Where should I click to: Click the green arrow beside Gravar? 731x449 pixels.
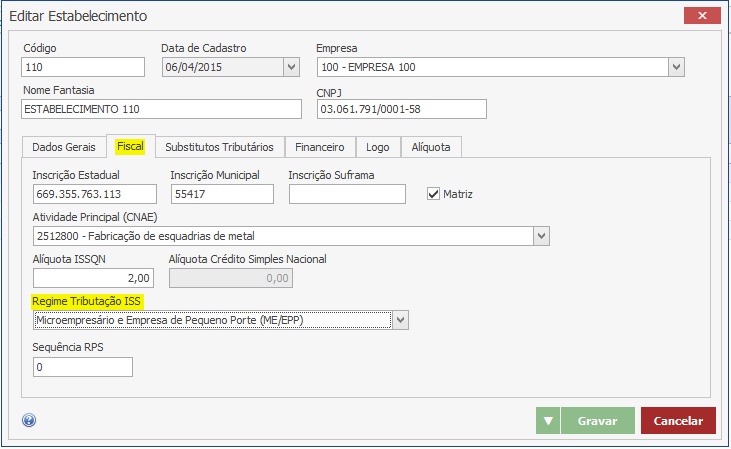click(x=547, y=421)
